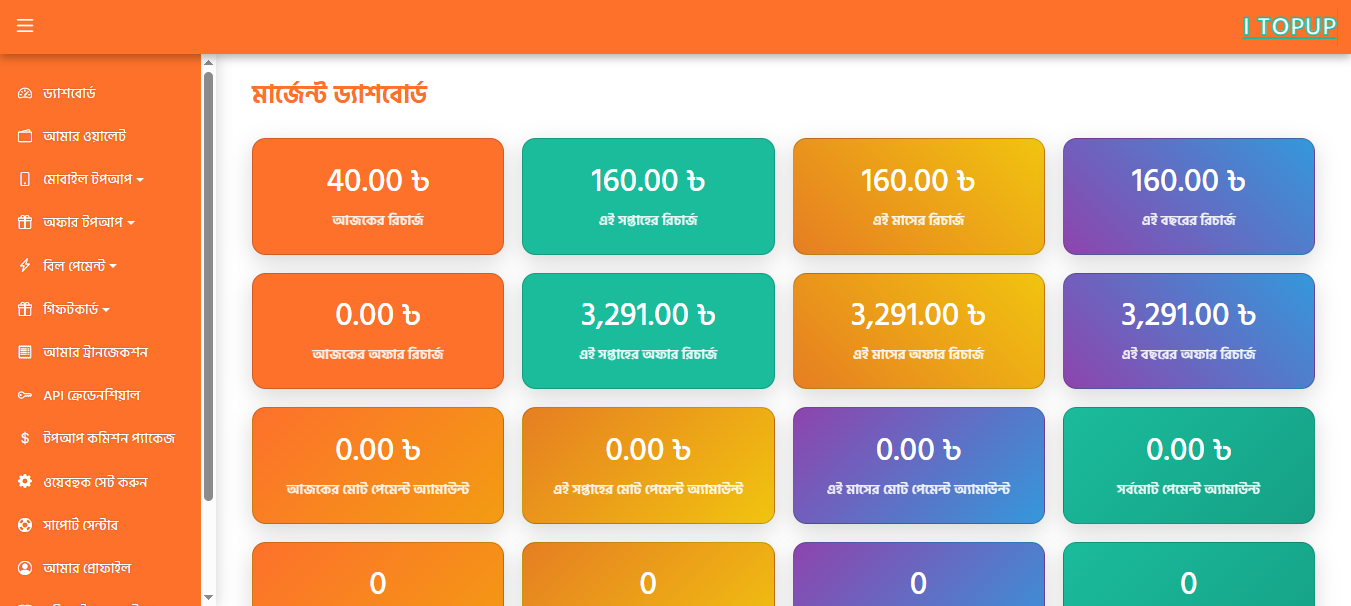Click the lightning bolt bill payment icon
1351x606 pixels.
tap(25, 266)
